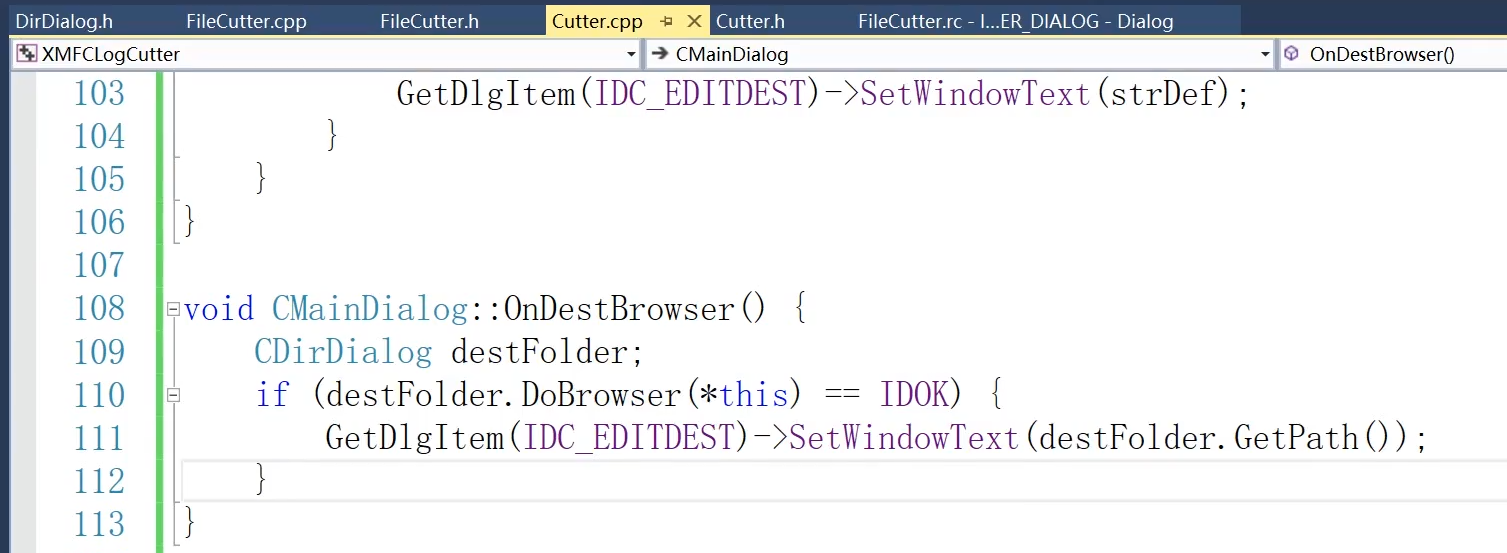This screenshot has height=553, width=1507.
Task: Close the Cutter.cpp tab
Action: [x=694, y=21]
